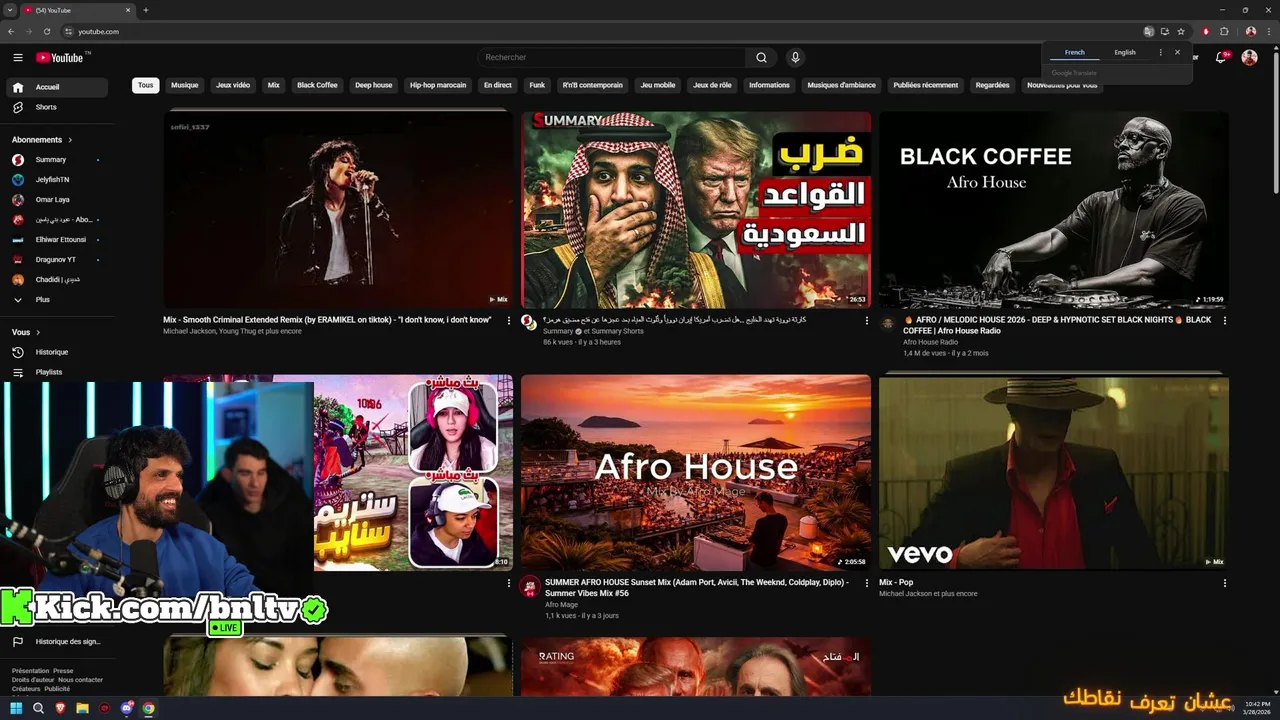The image size is (1280, 720).
Task: Open the Elhiwar Ettounsi subscription
Action: [x=57, y=240]
